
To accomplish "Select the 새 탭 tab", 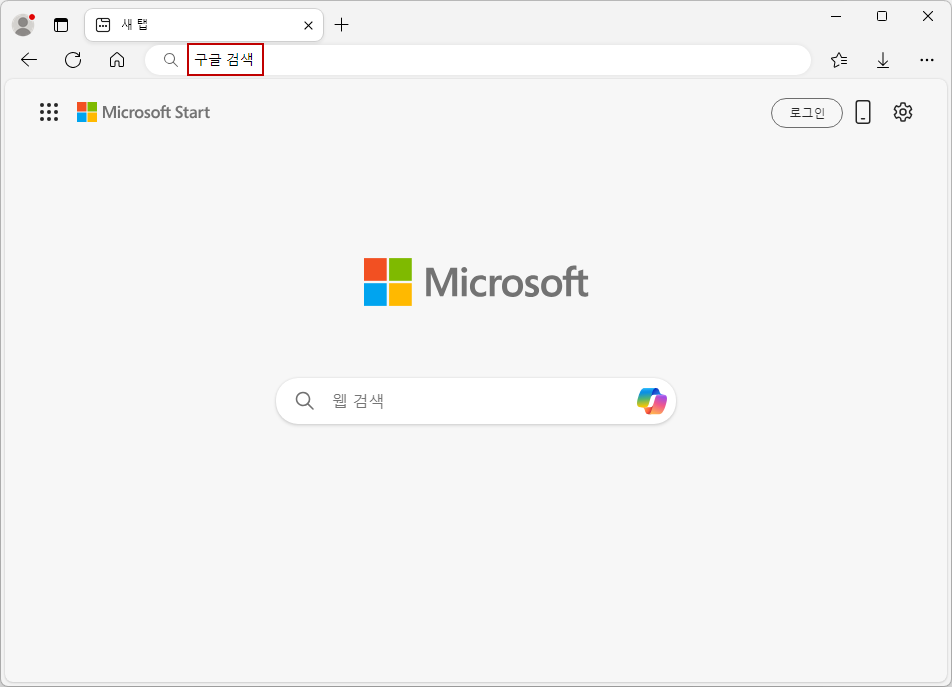I will pyautogui.click(x=203, y=25).
